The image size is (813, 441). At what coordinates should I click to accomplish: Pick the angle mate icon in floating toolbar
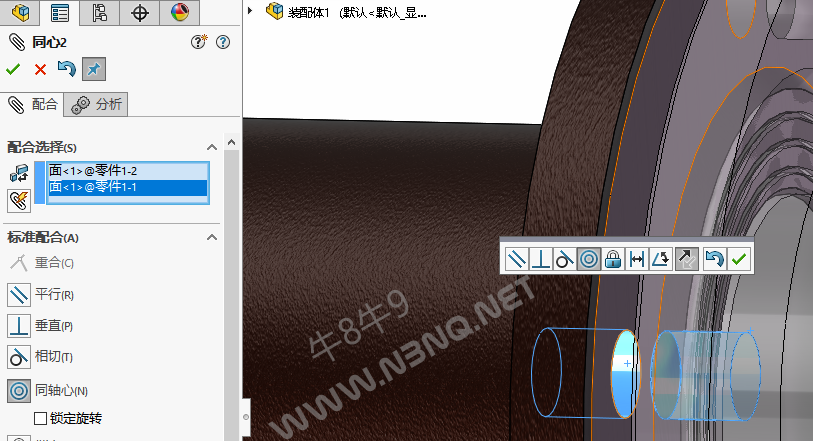pos(661,259)
